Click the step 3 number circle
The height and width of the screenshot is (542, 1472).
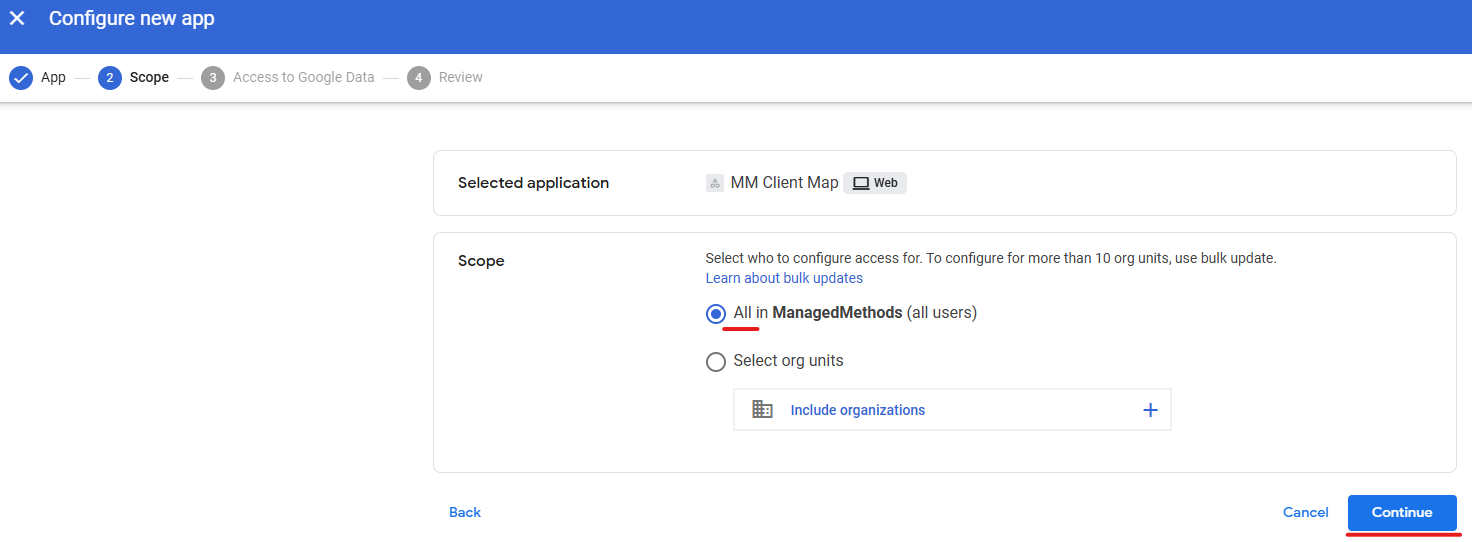[212, 78]
